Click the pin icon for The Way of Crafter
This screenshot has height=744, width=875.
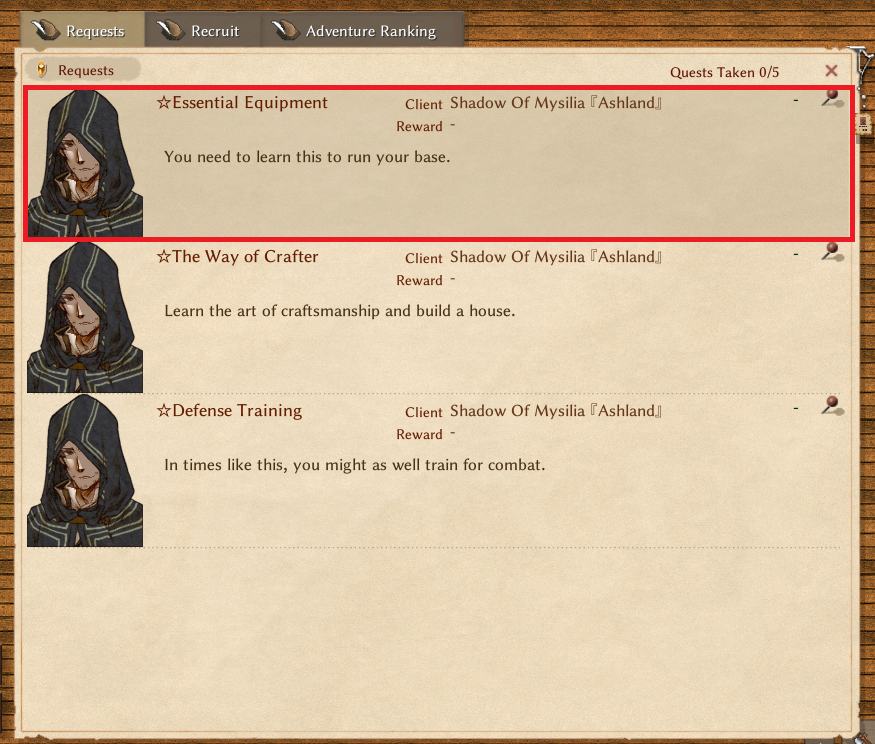832,252
